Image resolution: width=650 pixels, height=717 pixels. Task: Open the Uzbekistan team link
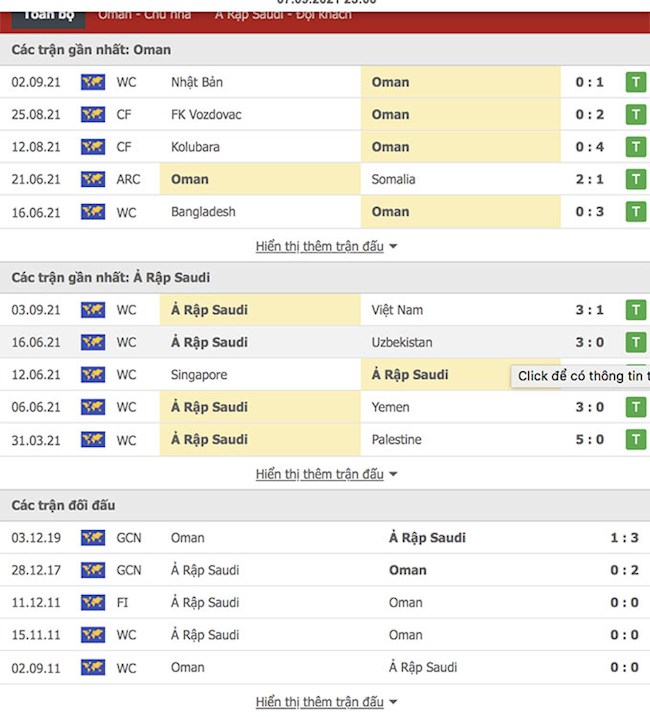coord(402,342)
